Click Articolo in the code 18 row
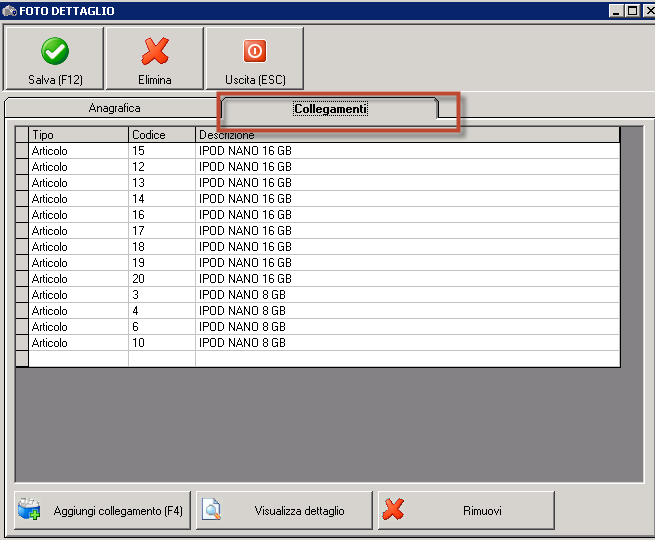655x540 pixels. pos(49,247)
